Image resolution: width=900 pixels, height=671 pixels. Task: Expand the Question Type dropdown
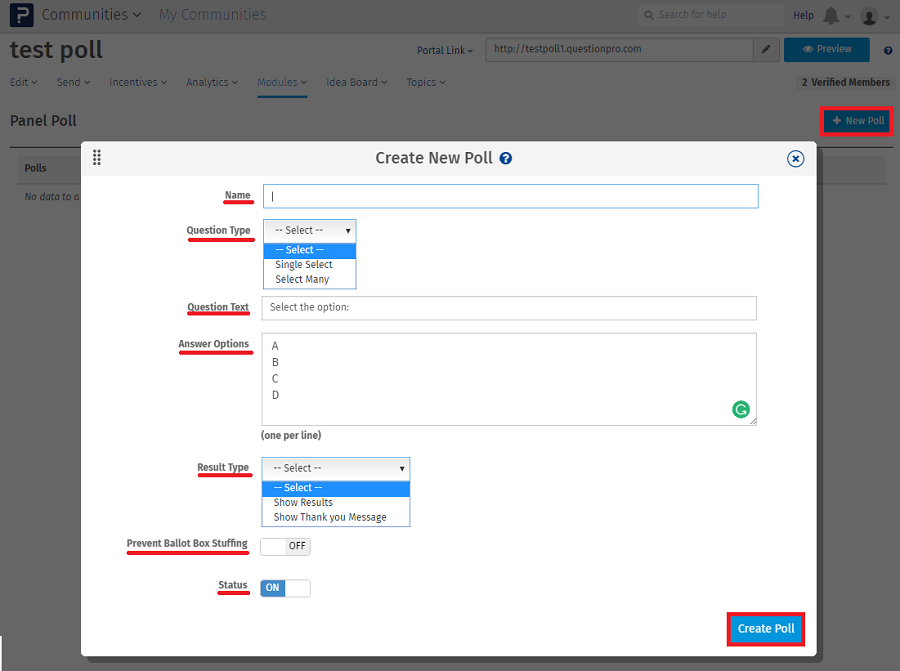309,230
